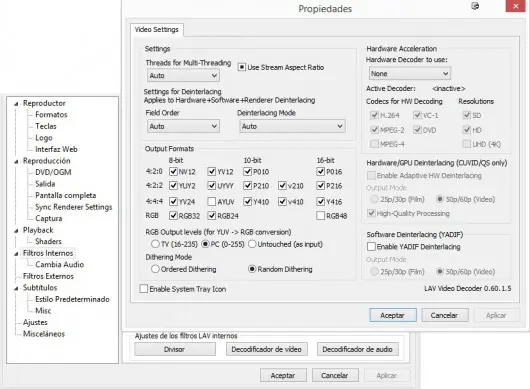This screenshot has width=530, height=389.
Task: Uncheck the RGB24 output format
Action: (212, 215)
